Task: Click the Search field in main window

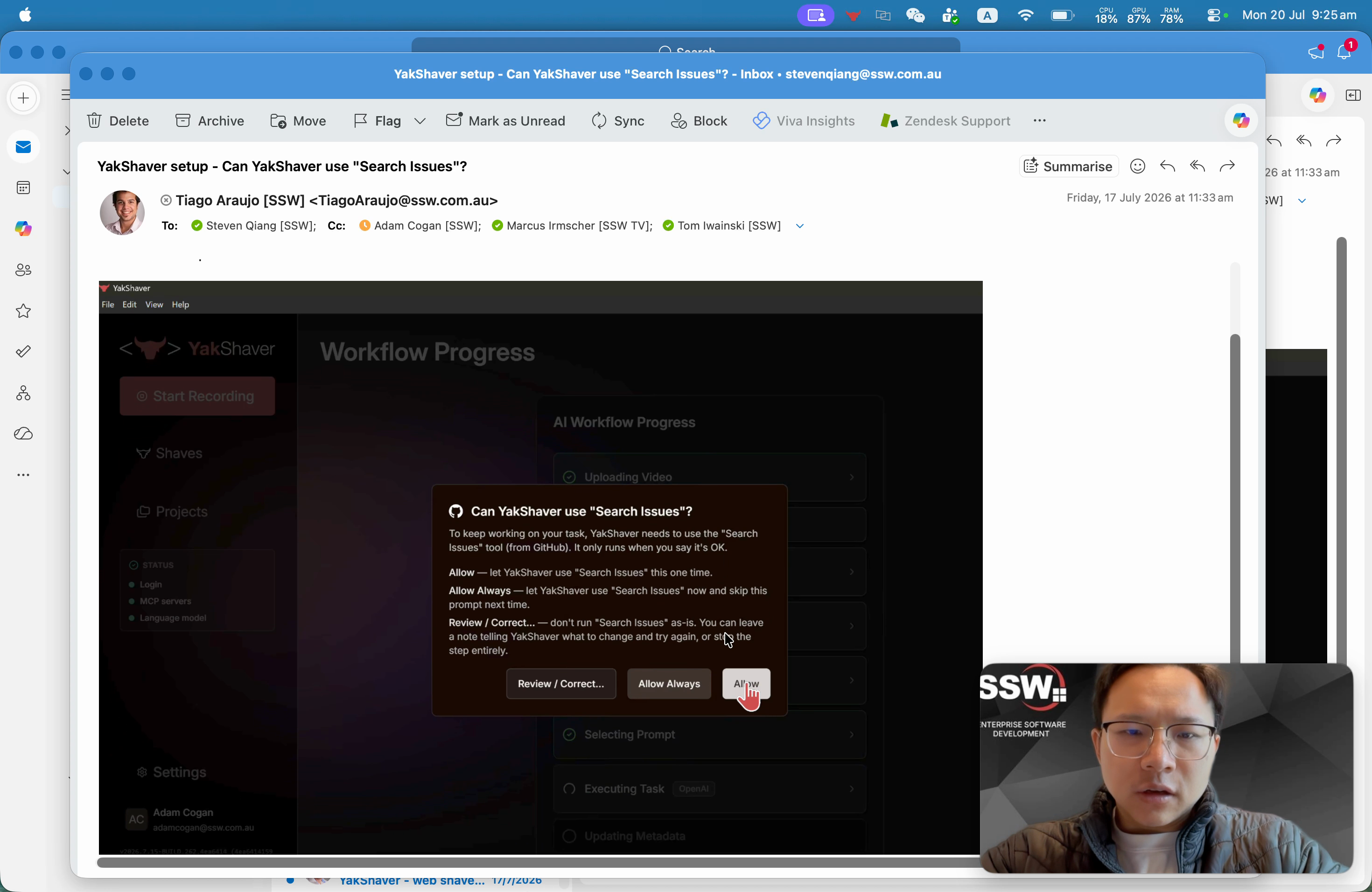Action: tap(686, 46)
